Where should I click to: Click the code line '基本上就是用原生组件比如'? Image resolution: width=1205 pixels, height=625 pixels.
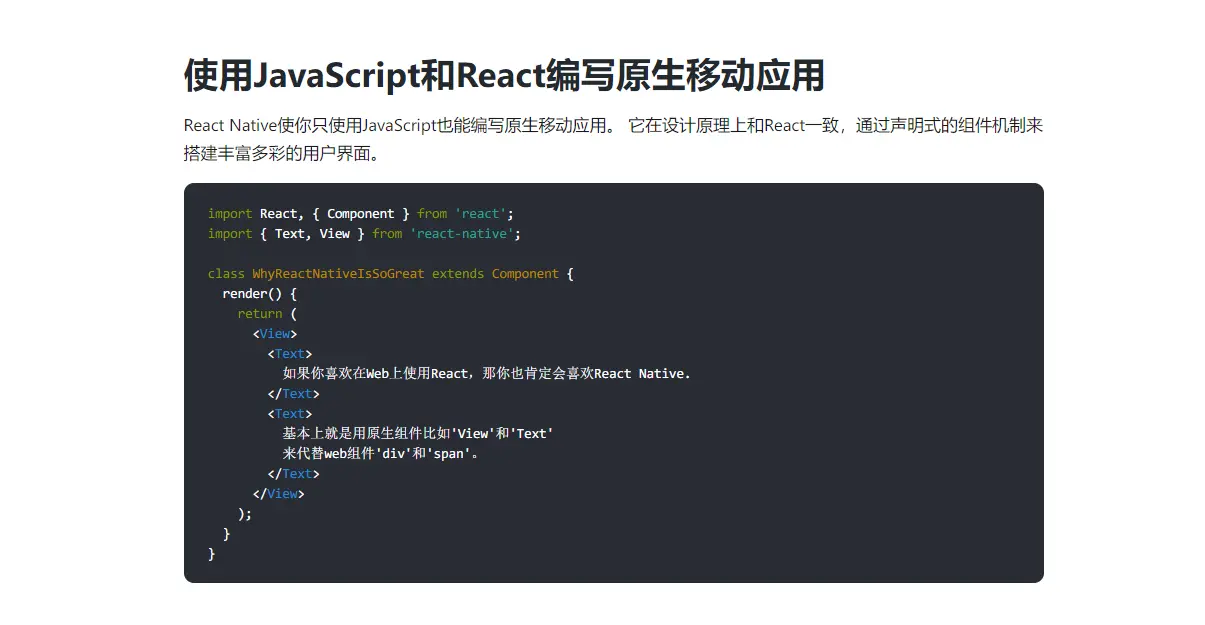(x=418, y=433)
